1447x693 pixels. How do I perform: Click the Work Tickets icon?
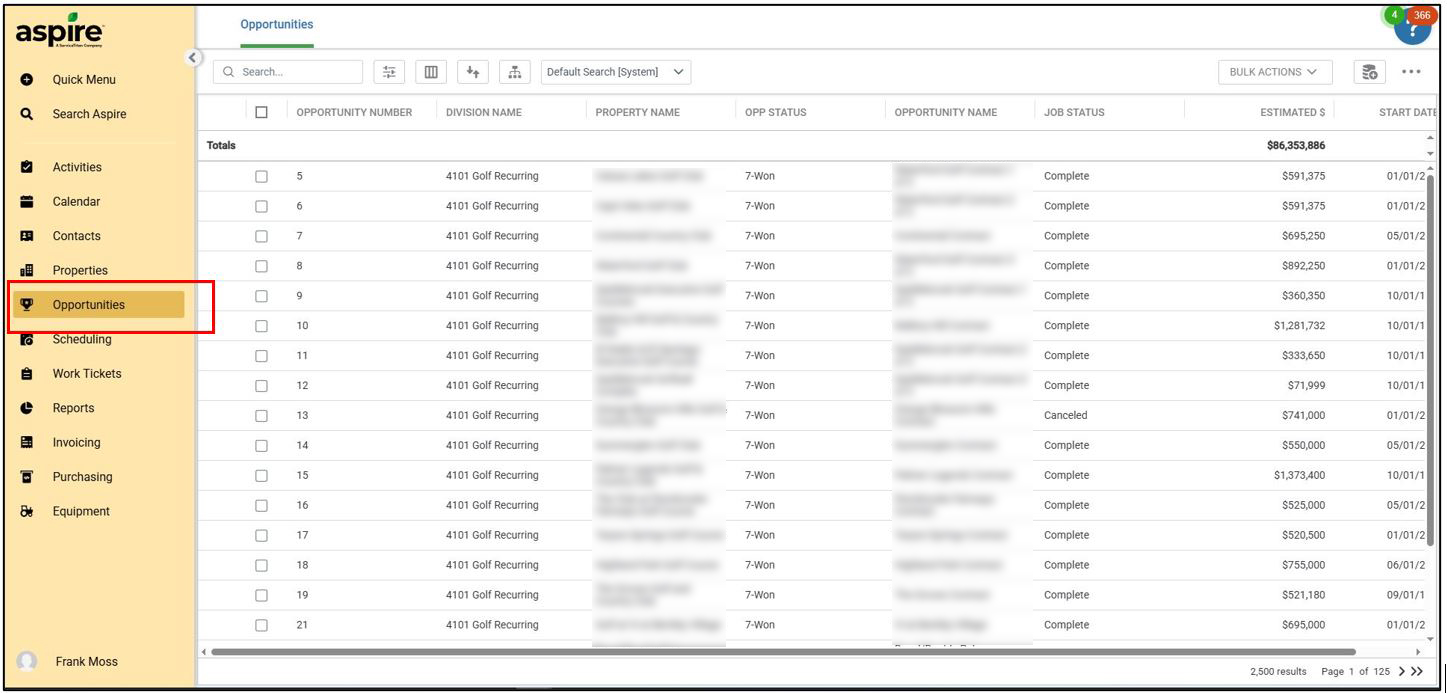point(27,374)
